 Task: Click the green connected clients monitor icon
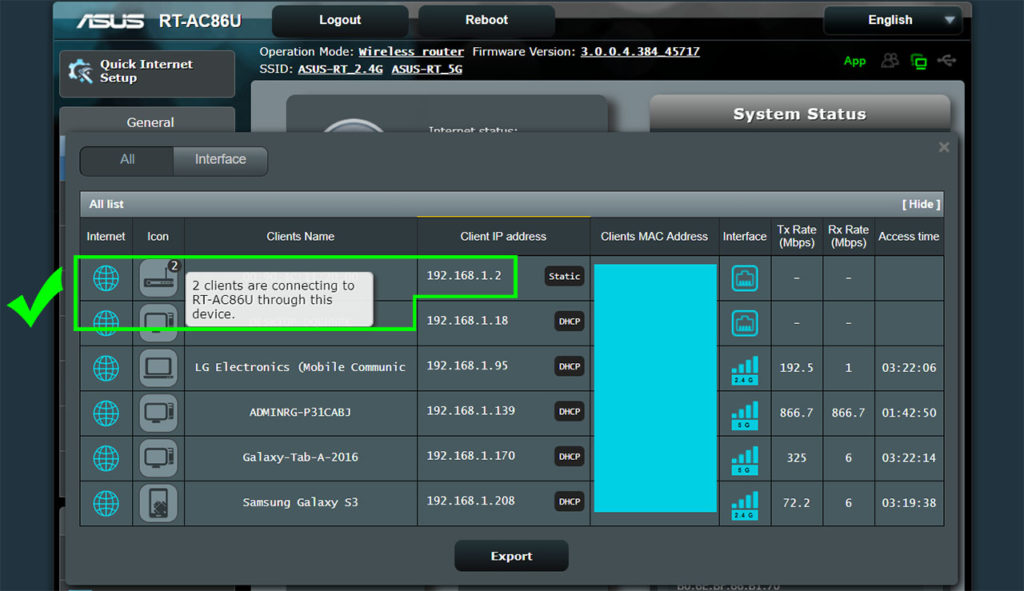(919, 60)
